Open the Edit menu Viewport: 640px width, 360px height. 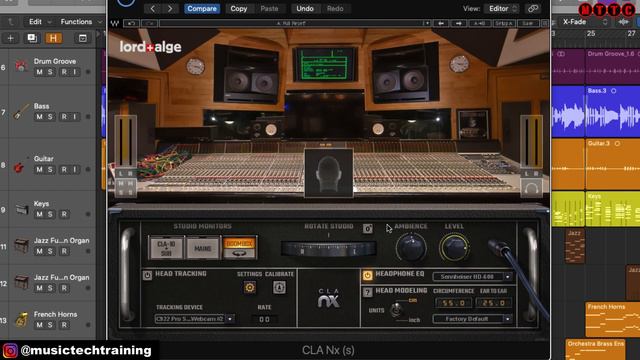40,22
